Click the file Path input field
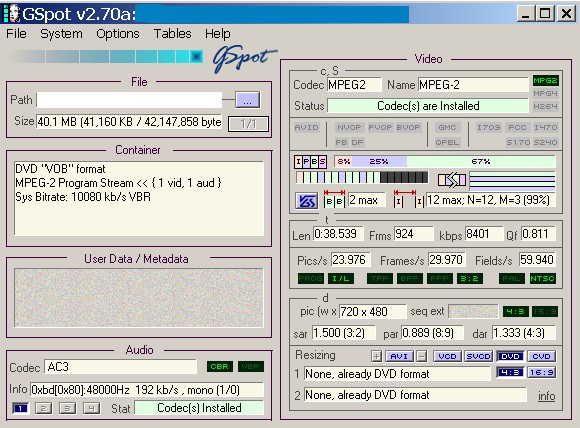The width and height of the screenshot is (580, 428). pos(129,100)
